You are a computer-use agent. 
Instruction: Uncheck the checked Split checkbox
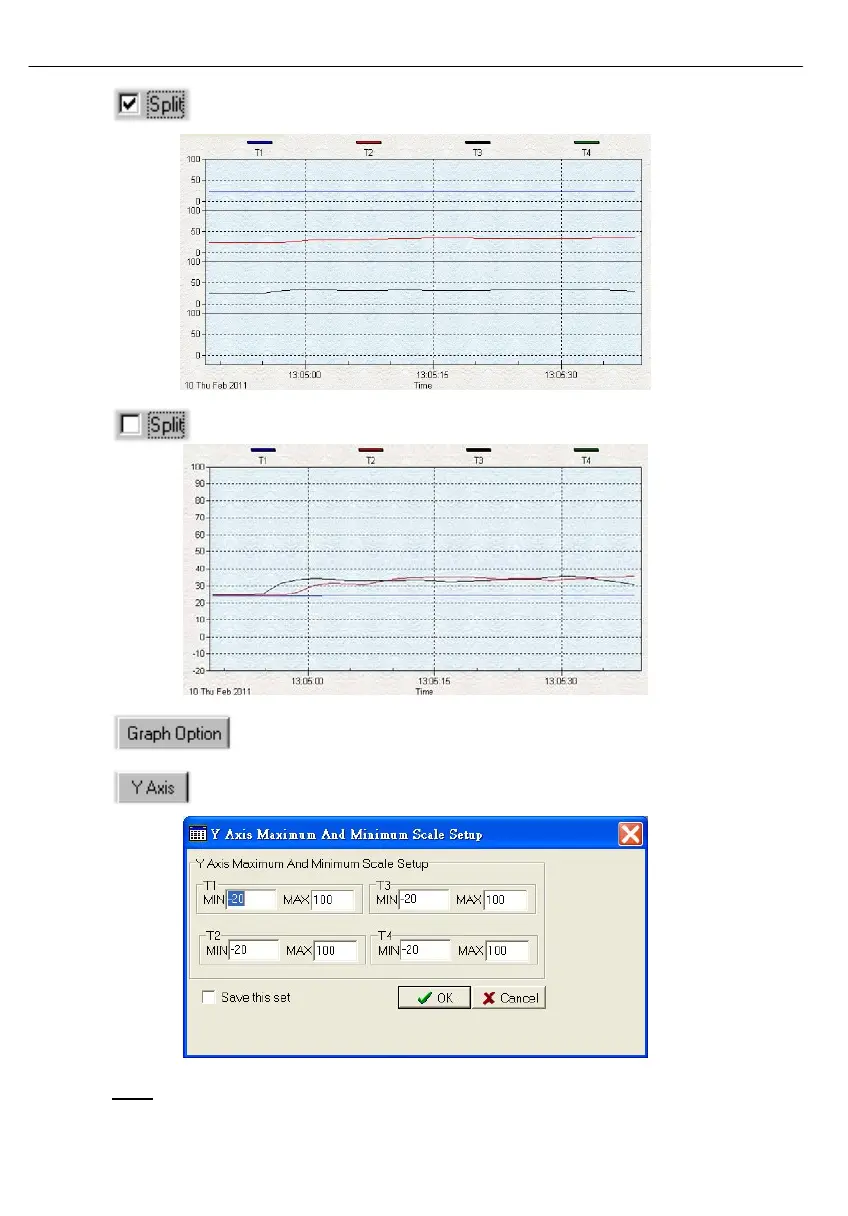pos(129,104)
